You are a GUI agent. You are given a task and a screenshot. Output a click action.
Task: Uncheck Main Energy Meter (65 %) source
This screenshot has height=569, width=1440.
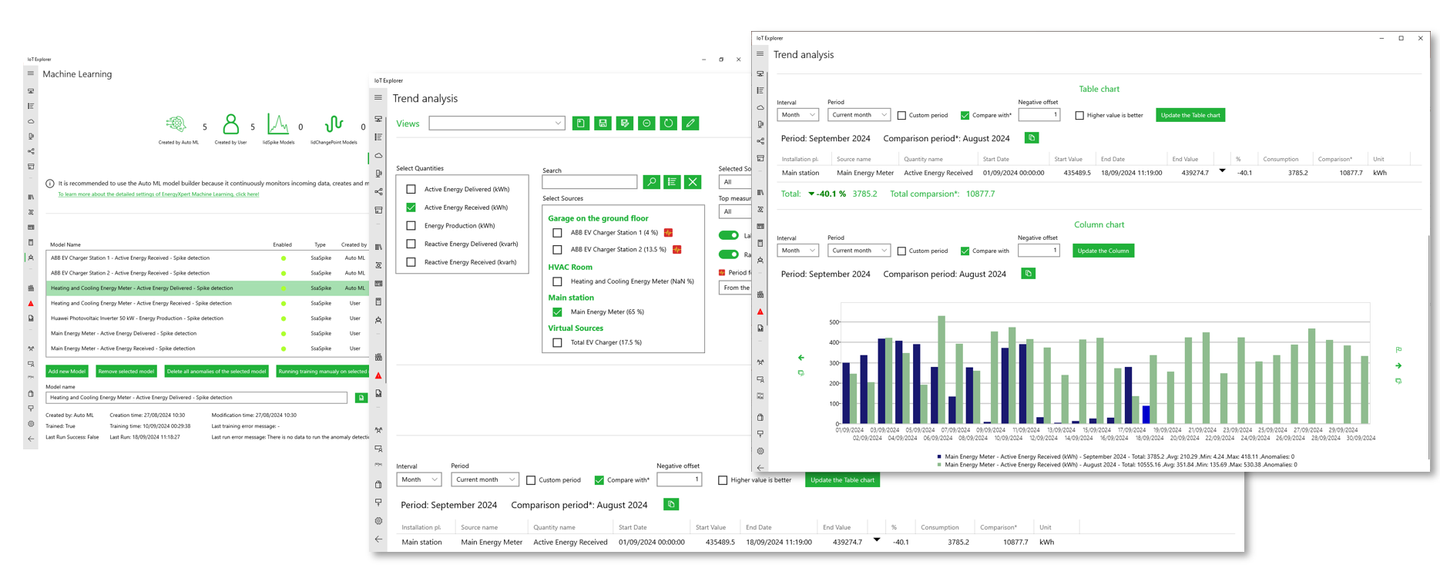coord(557,312)
